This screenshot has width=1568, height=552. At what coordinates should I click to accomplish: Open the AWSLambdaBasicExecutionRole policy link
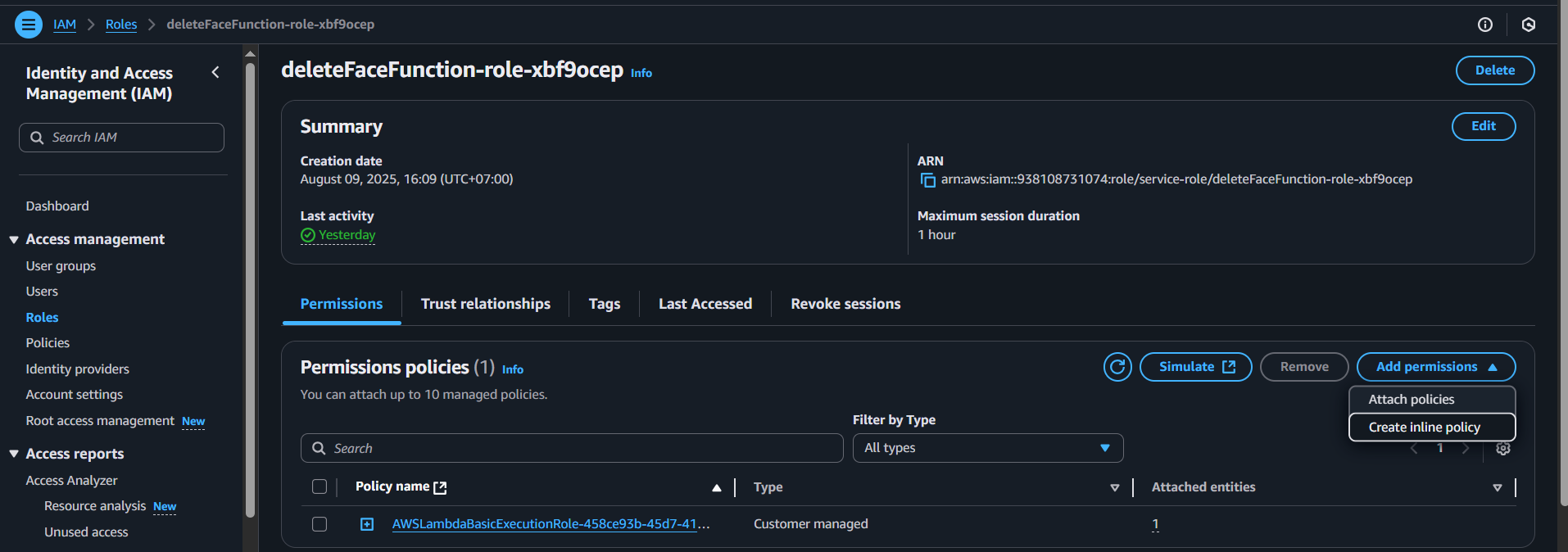pyautogui.click(x=551, y=524)
